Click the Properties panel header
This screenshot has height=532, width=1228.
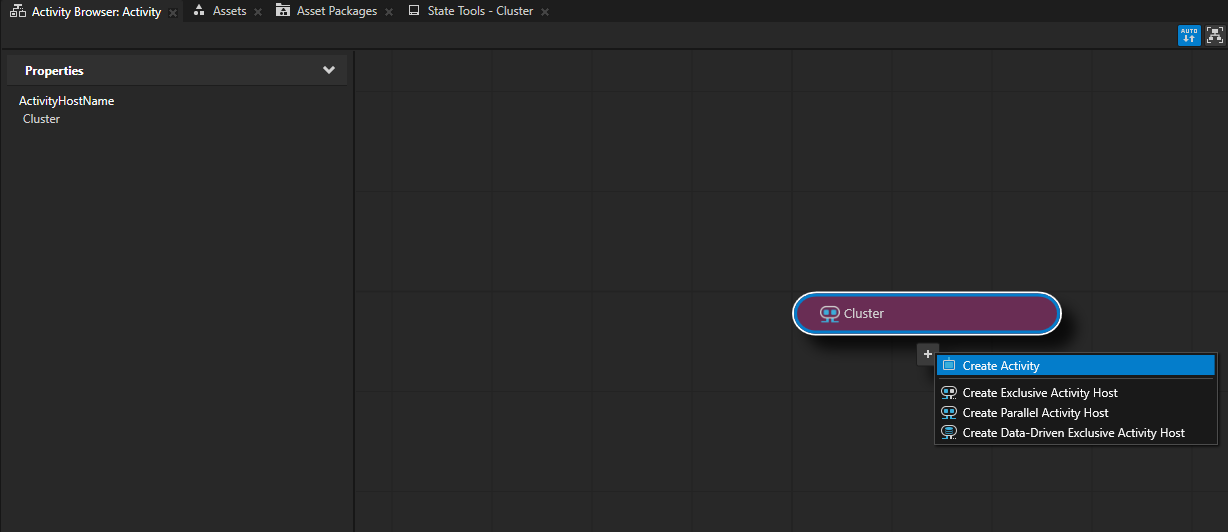tap(177, 71)
